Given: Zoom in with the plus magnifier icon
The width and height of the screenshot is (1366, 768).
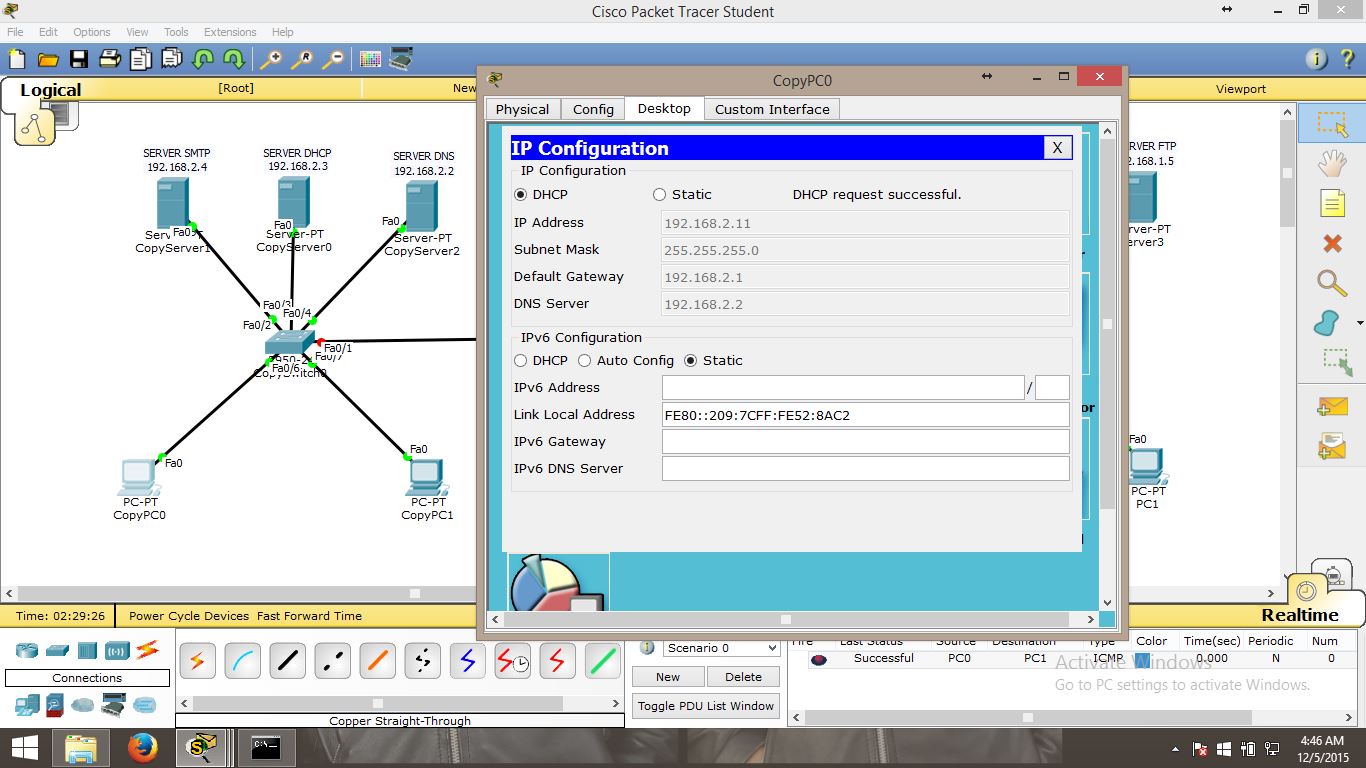Looking at the screenshot, I should (x=270, y=59).
